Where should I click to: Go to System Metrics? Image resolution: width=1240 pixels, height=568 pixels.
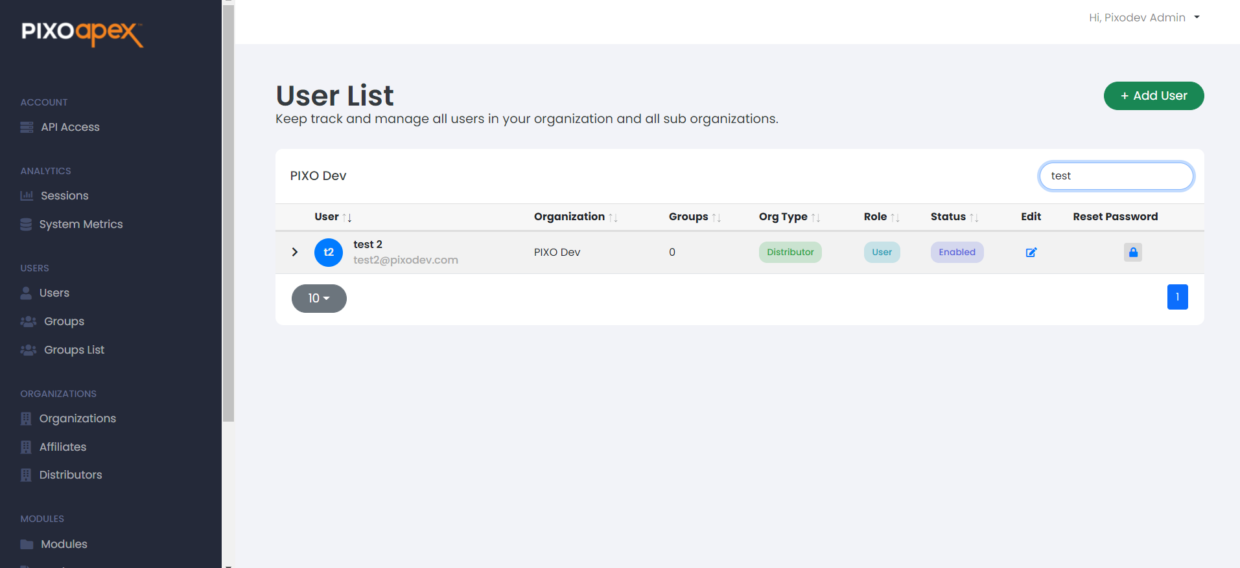point(72,224)
